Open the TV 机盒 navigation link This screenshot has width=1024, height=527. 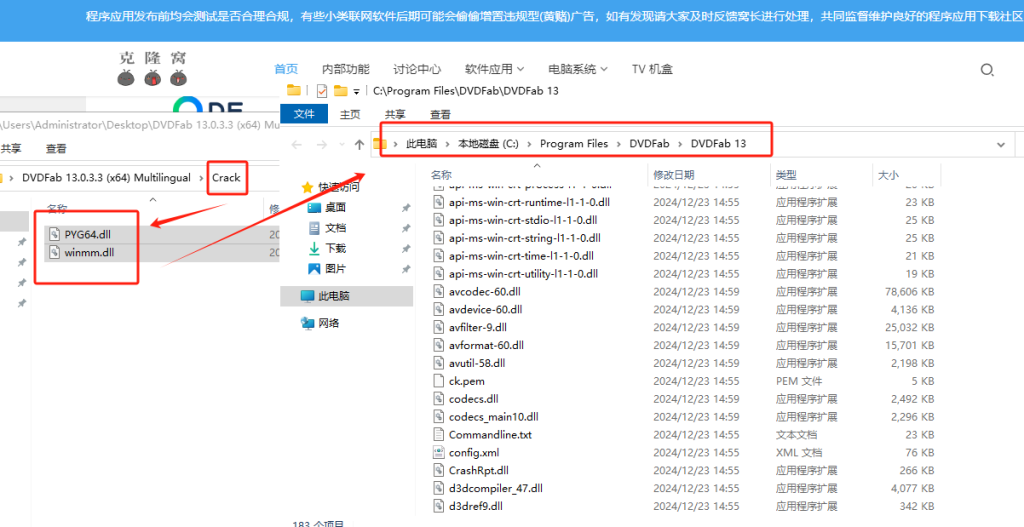click(x=652, y=69)
